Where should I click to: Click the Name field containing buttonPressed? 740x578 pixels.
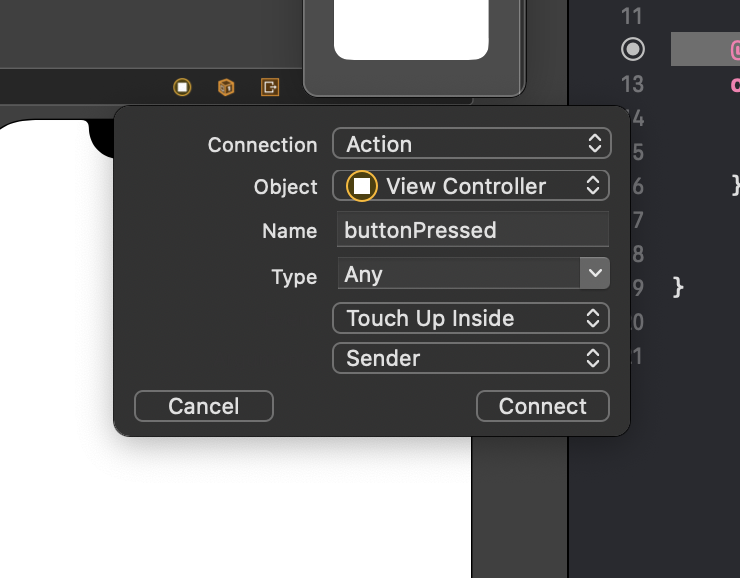coord(471,230)
